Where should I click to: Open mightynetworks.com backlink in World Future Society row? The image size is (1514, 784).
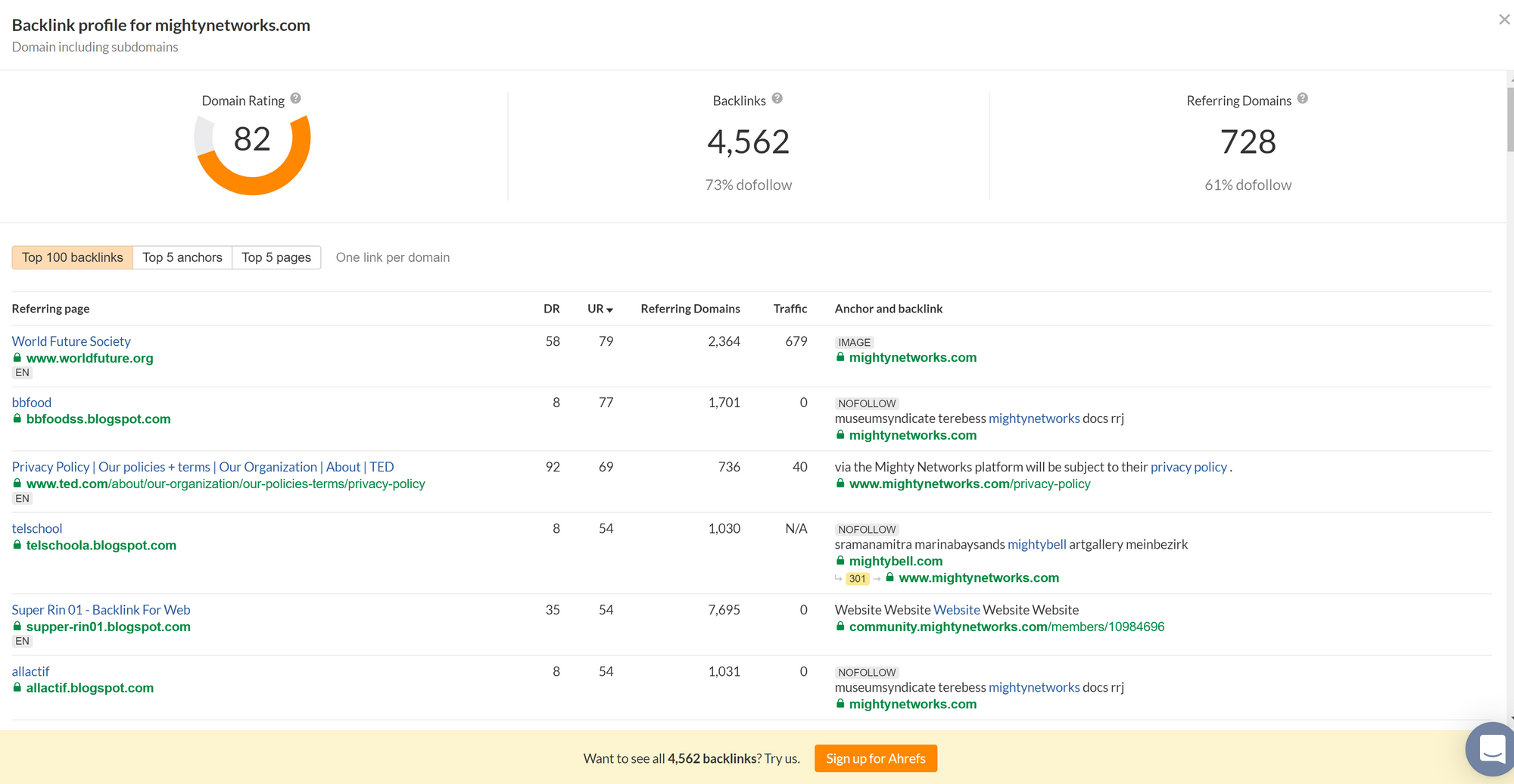[913, 358]
